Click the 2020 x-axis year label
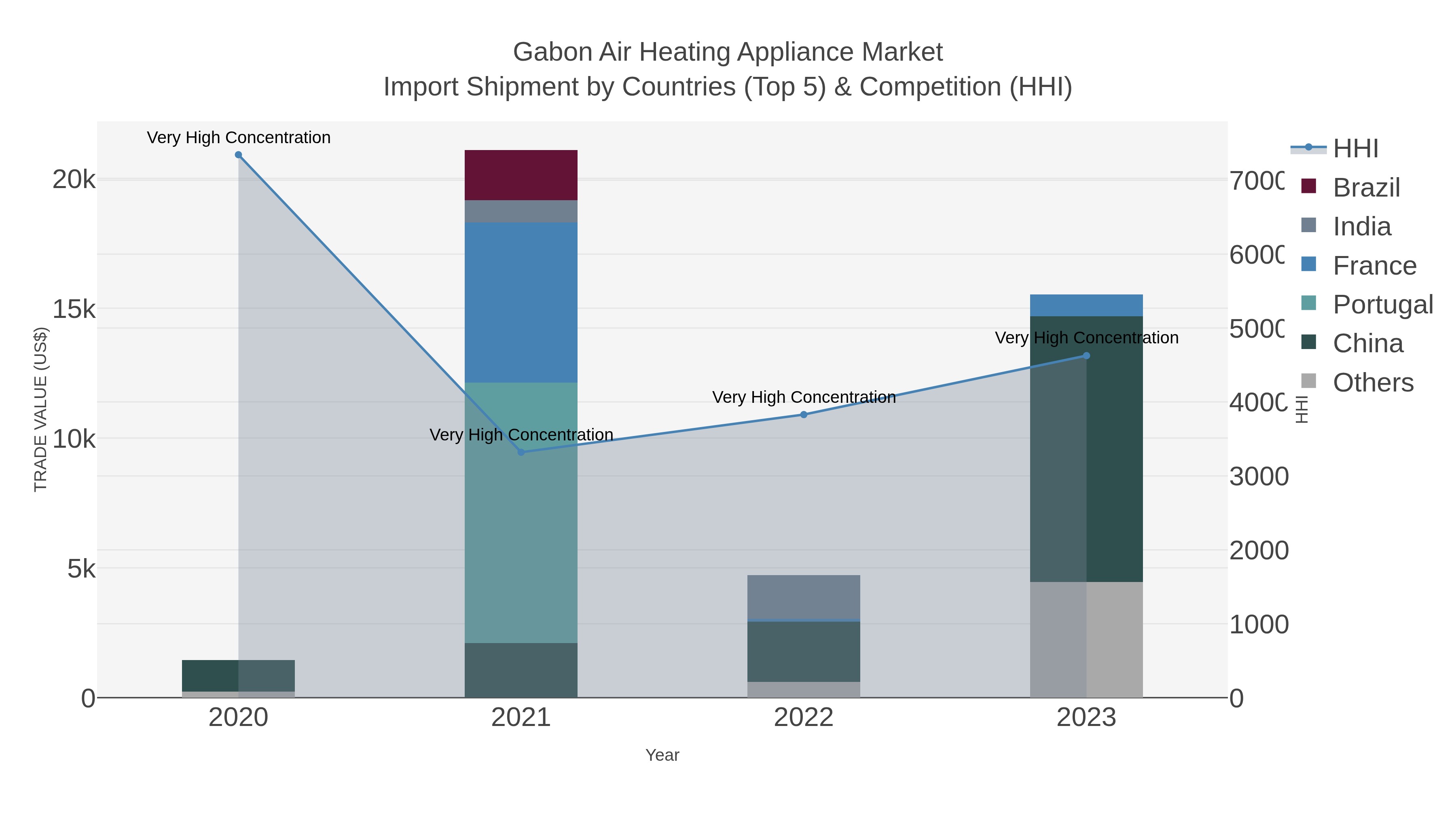The image size is (1456, 819). pos(239,718)
